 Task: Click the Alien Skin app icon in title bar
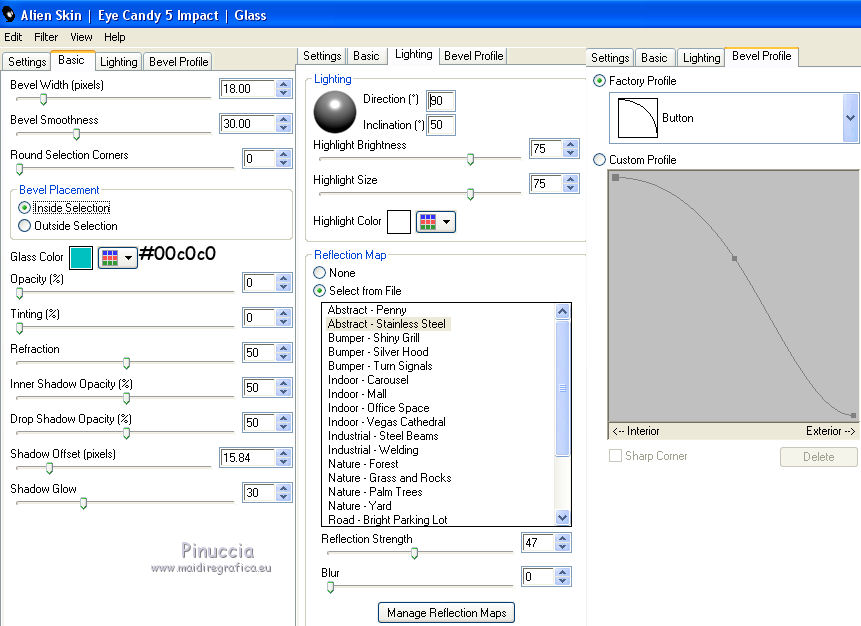(x=11, y=15)
